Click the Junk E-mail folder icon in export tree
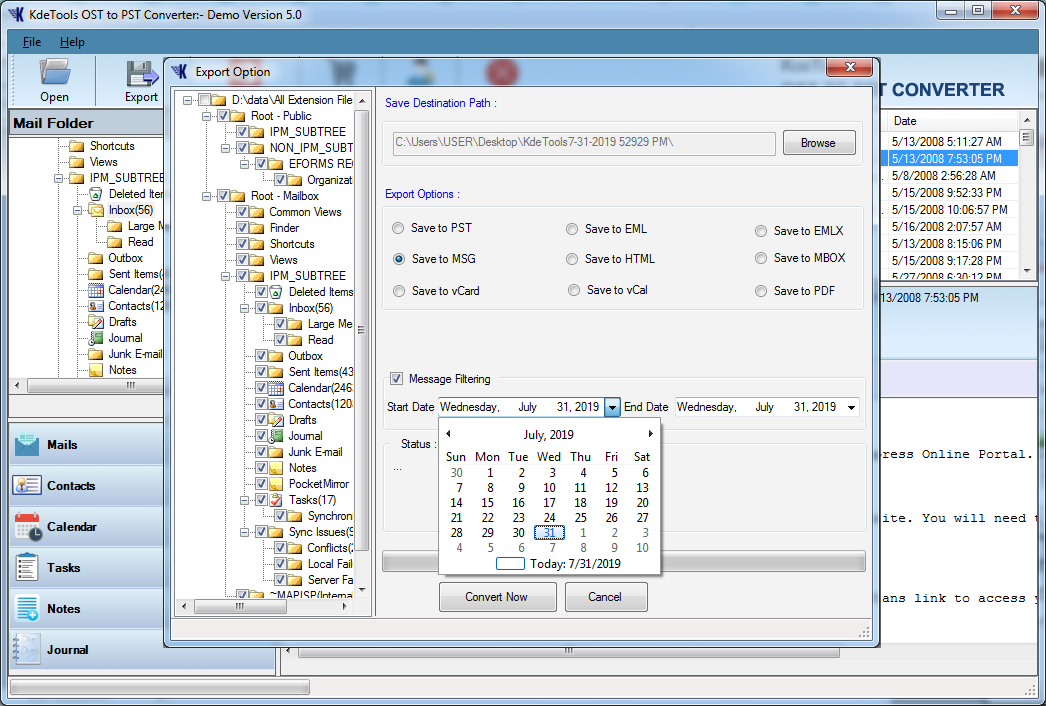This screenshot has width=1046, height=706. [276, 452]
